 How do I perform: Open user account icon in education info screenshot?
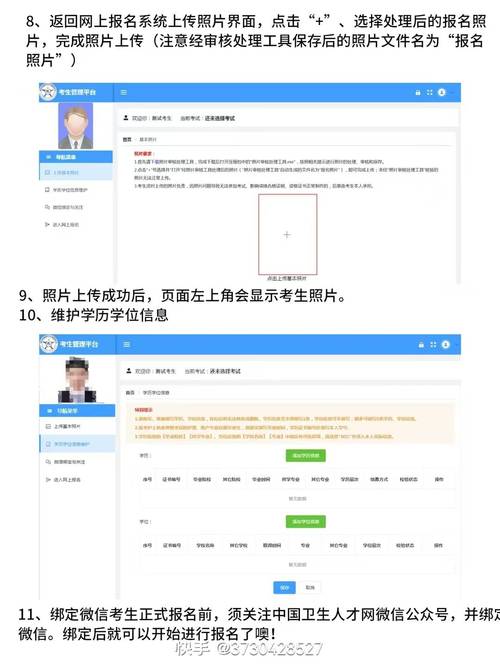[x=446, y=345]
